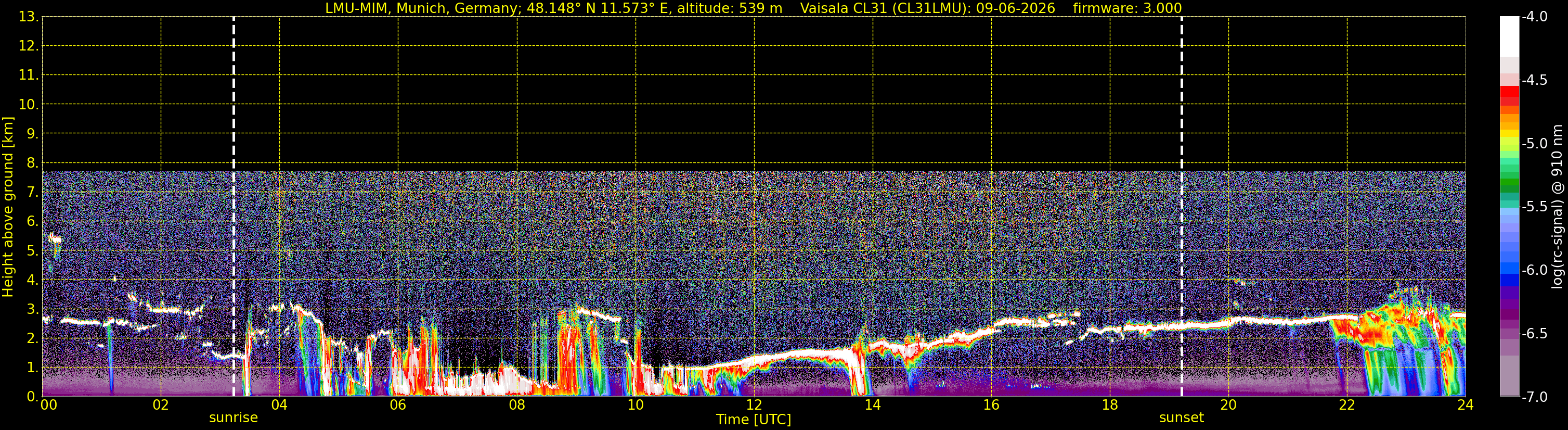Click the 8 km height tick label
Viewport: 1568px width, 430px height.
pyautogui.click(x=31, y=163)
